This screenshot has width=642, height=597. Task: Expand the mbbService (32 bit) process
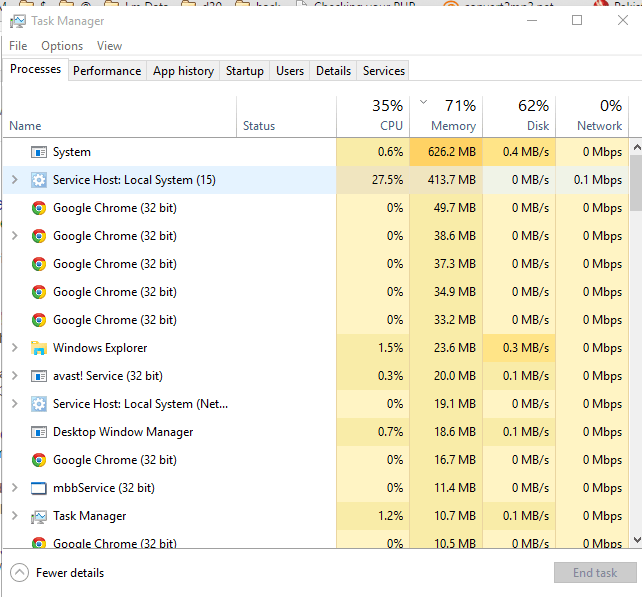pos(15,488)
